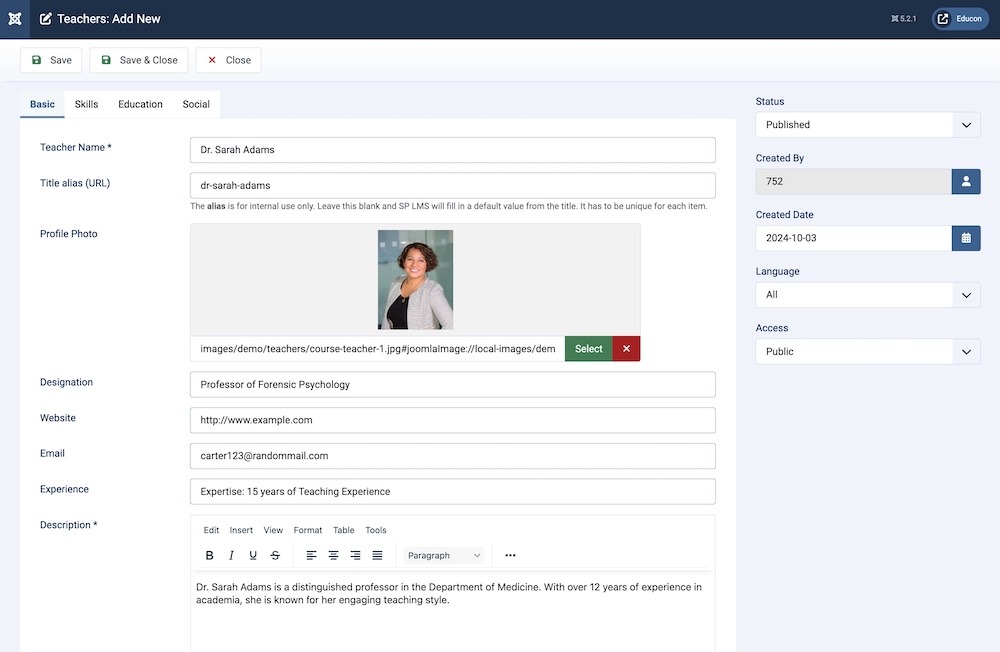The height and width of the screenshot is (652, 1000).
Task: Open the Access level dropdown
Action: [x=867, y=352]
